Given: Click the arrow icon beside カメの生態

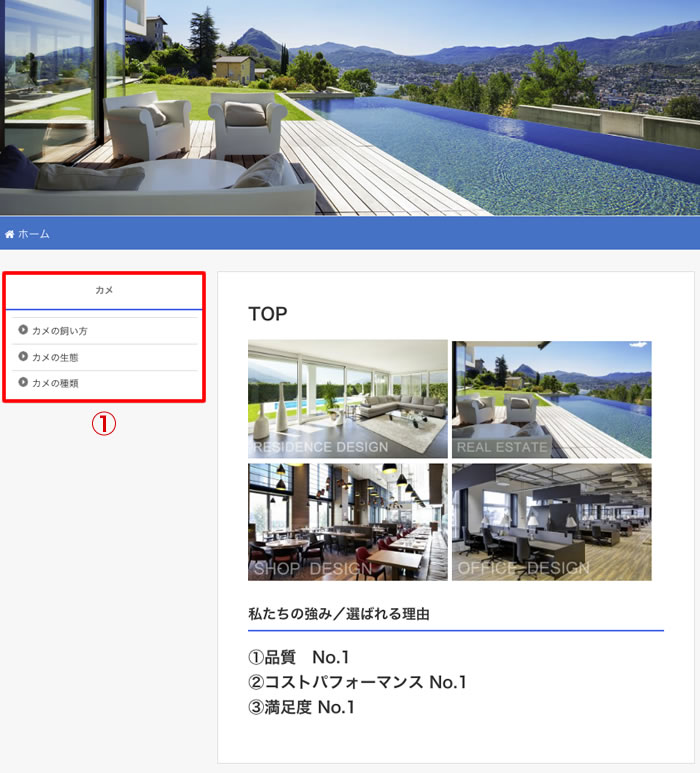Looking at the screenshot, I should coord(23,356).
